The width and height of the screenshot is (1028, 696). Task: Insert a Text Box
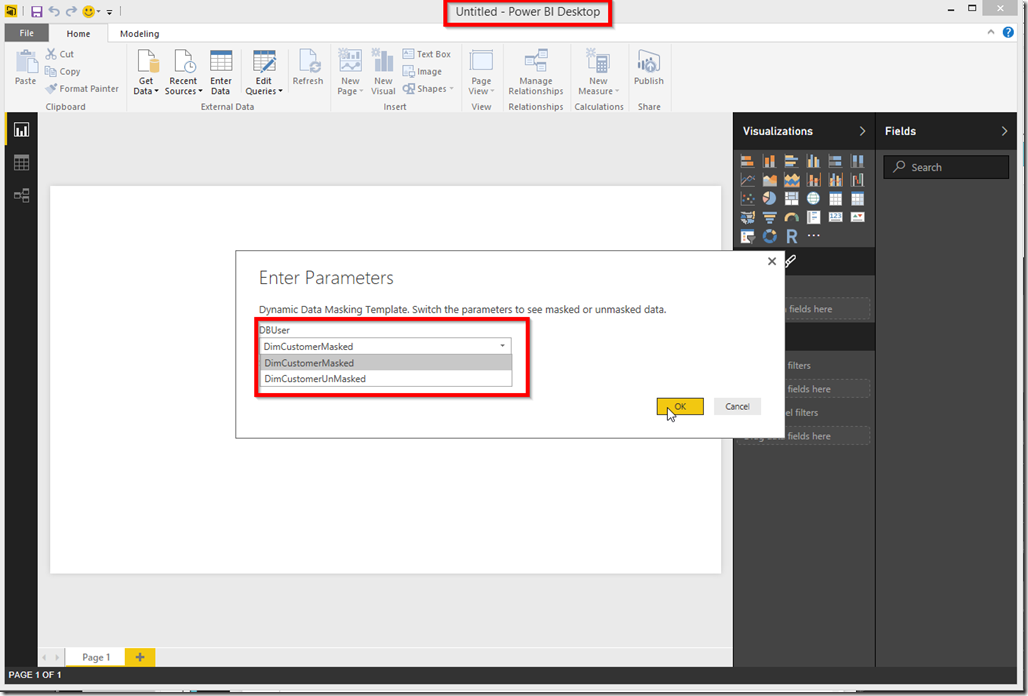click(x=427, y=54)
